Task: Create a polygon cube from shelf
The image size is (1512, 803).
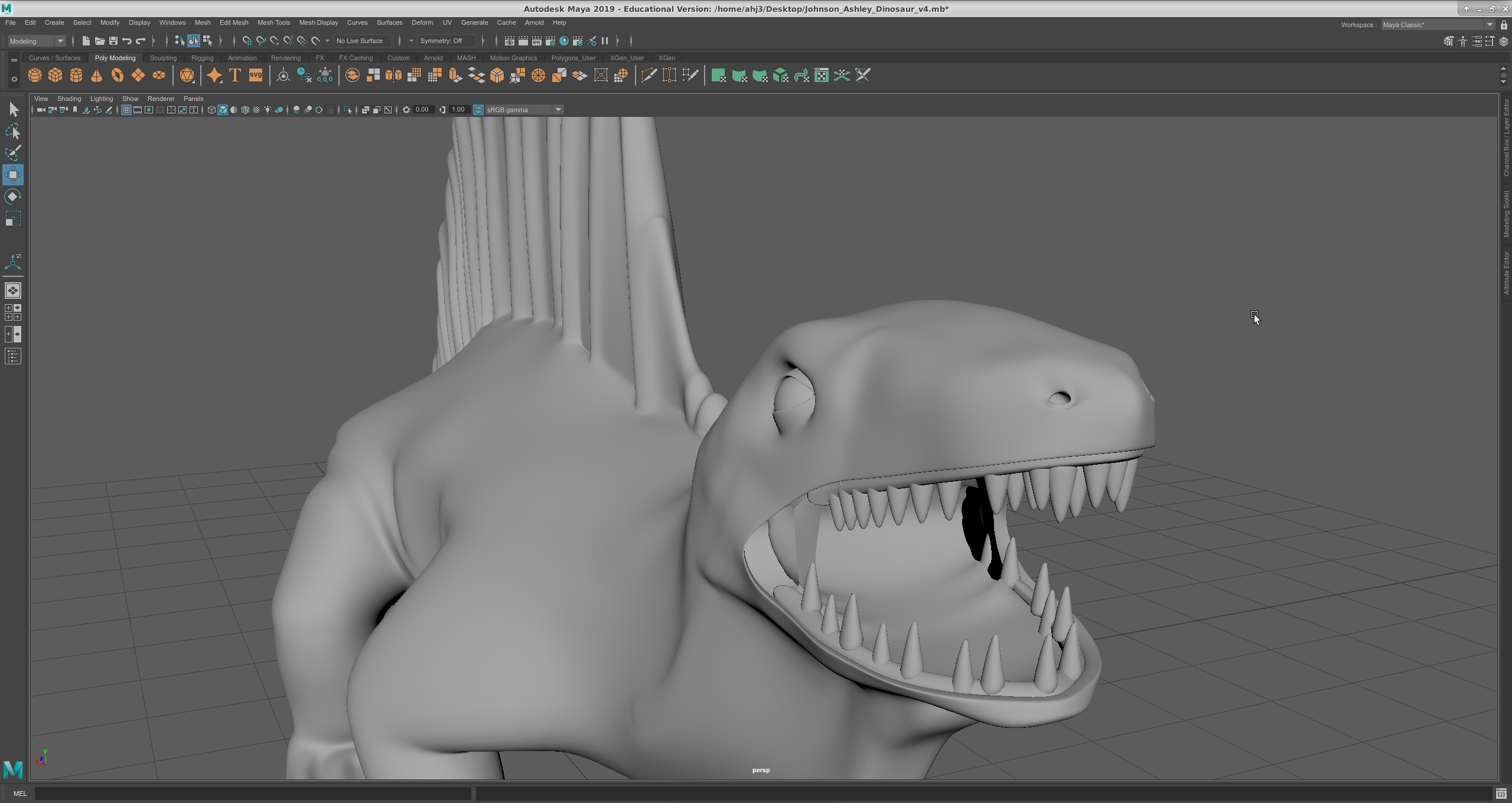Action: [x=56, y=76]
